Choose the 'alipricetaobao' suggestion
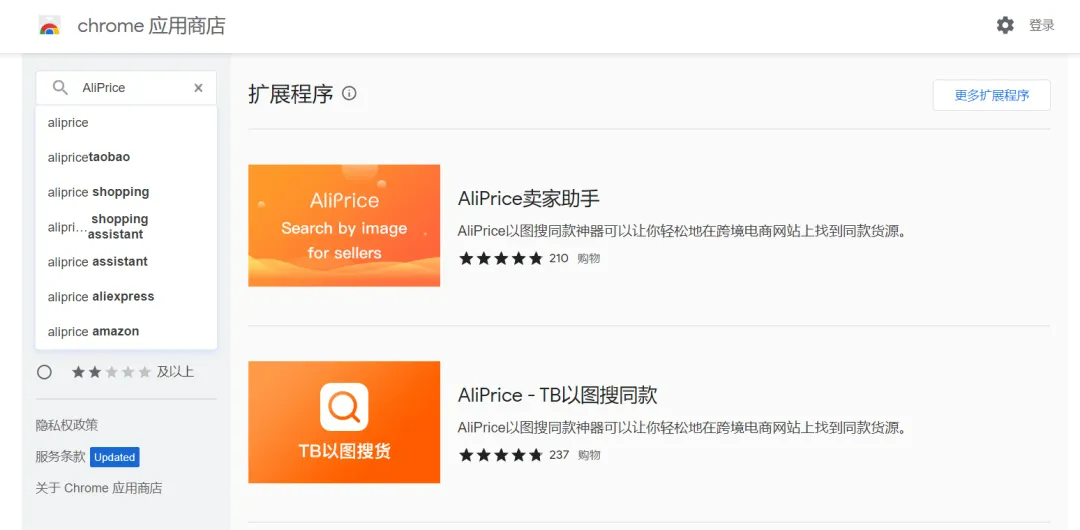 click(x=89, y=157)
